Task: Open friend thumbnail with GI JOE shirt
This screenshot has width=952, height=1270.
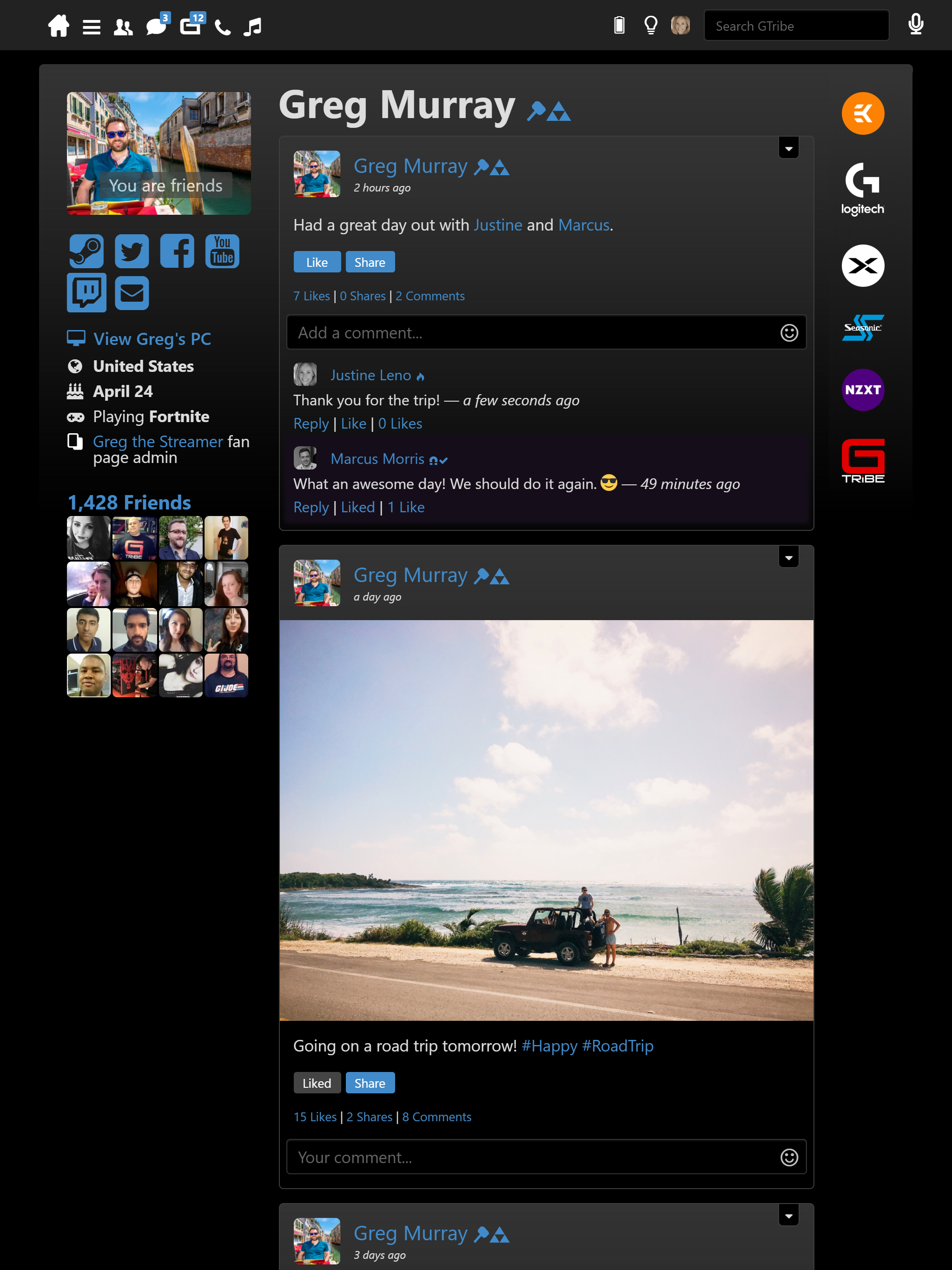Action: [226, 675]
